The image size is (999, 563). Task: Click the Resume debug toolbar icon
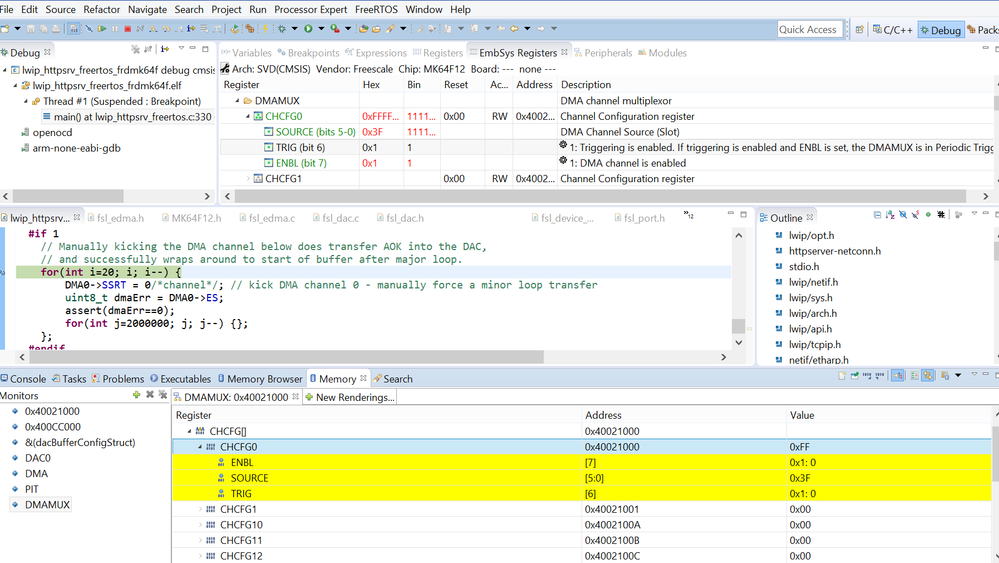coord(101,29)
